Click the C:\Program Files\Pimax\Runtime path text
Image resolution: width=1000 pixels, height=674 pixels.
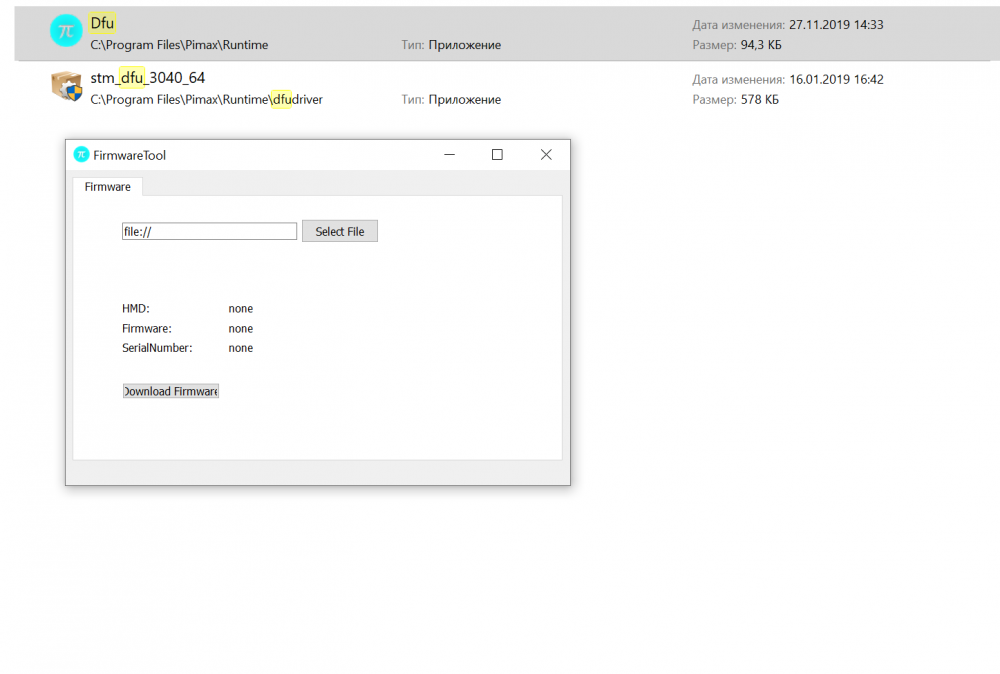(x=179, y=45)
